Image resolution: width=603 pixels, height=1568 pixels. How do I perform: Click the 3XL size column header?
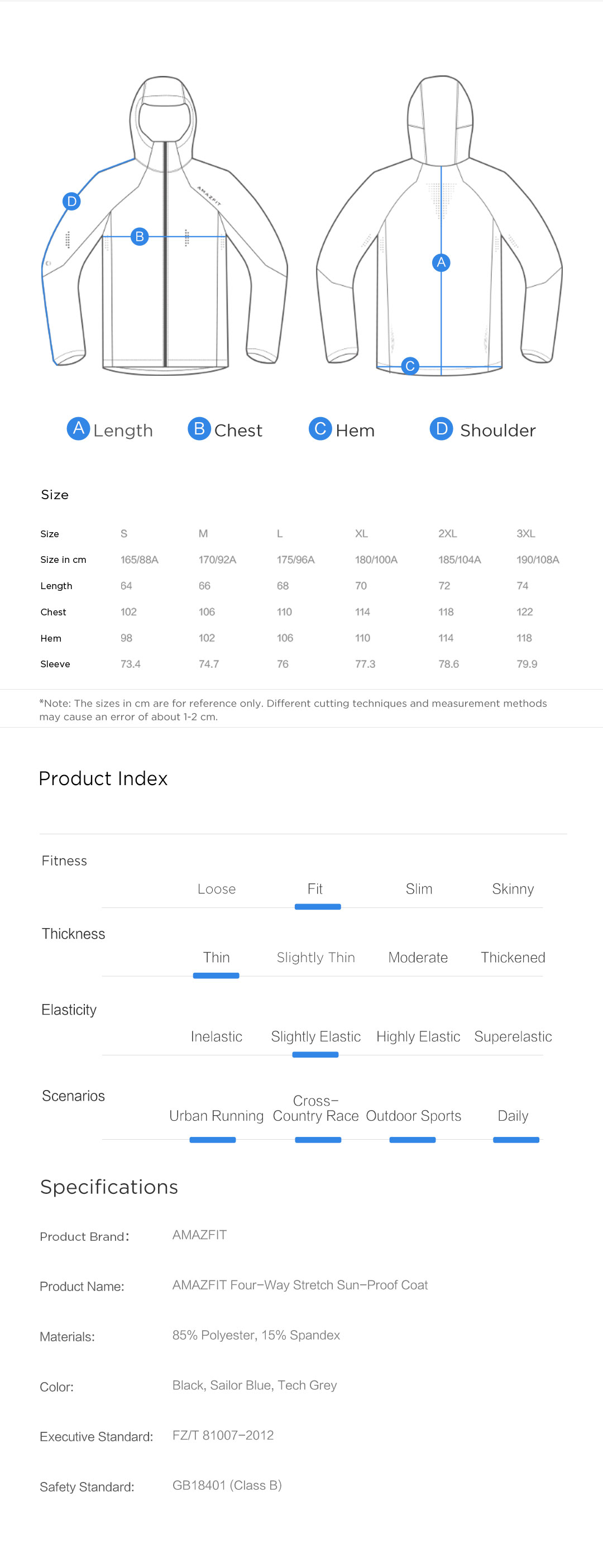[526, 534]
